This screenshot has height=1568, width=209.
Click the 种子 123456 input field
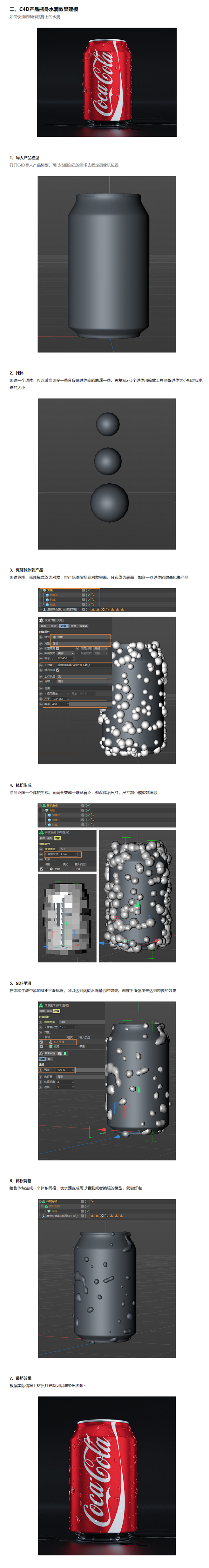[x=66, y=659]
